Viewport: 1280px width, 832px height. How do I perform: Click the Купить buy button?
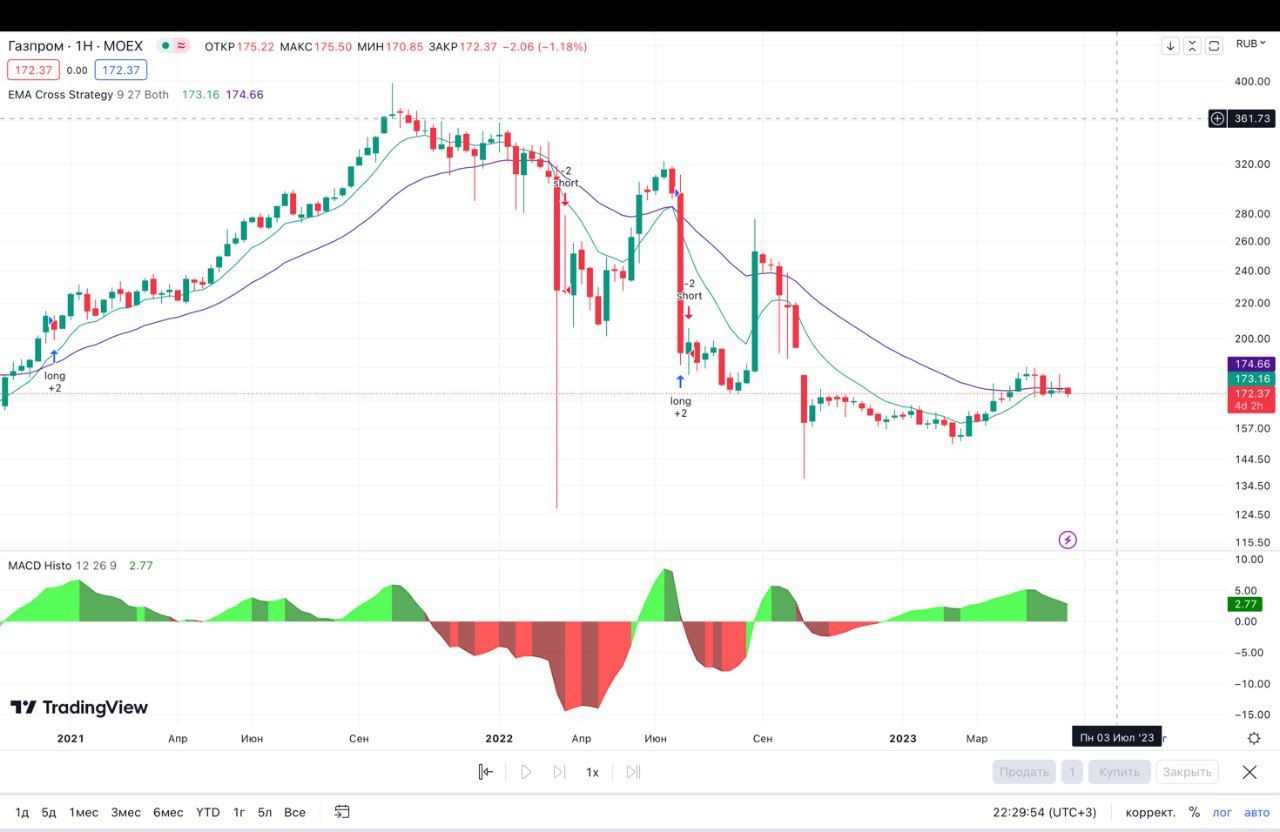pos(1119,772)
